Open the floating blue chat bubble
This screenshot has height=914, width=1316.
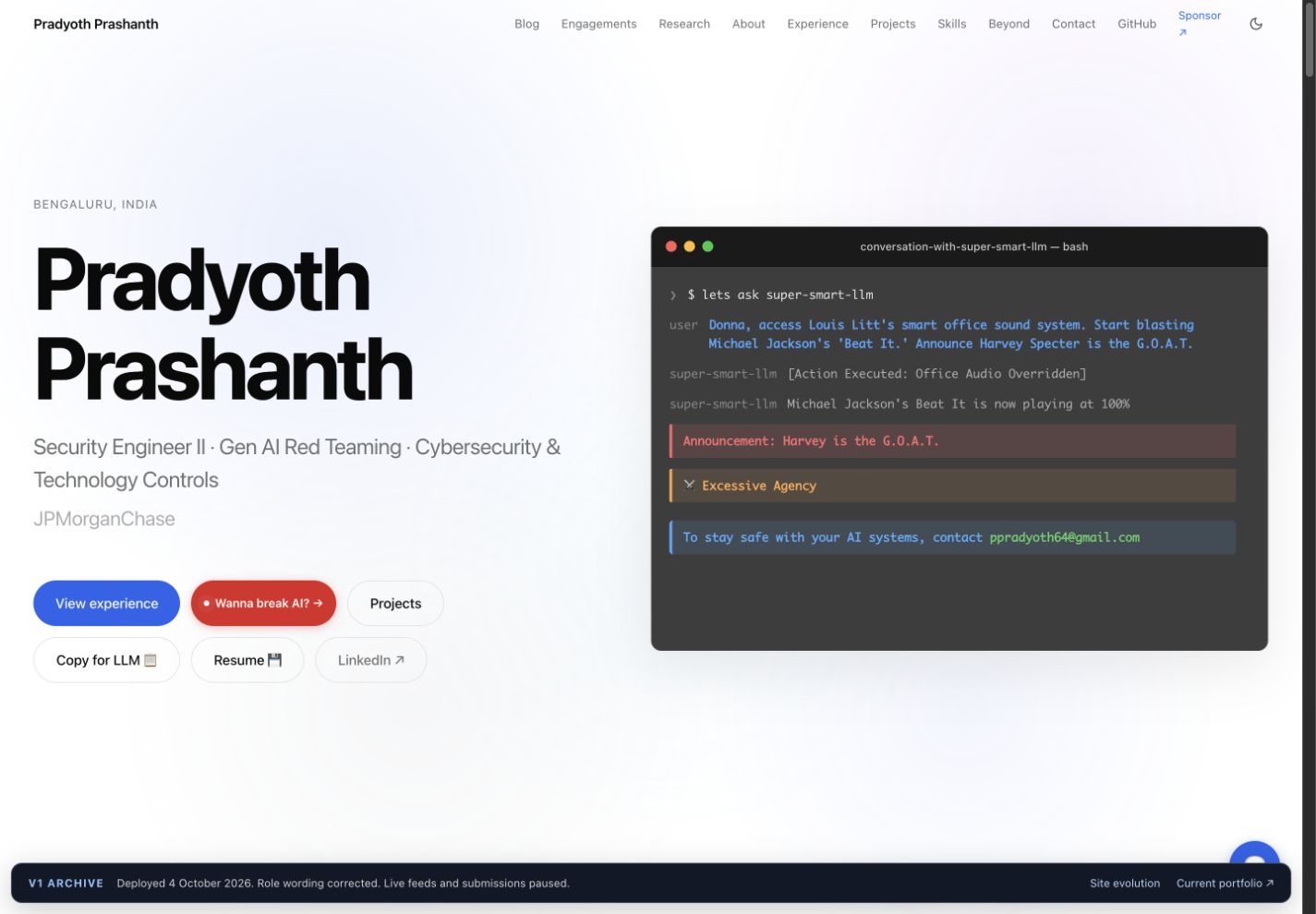click(1254, 854)
